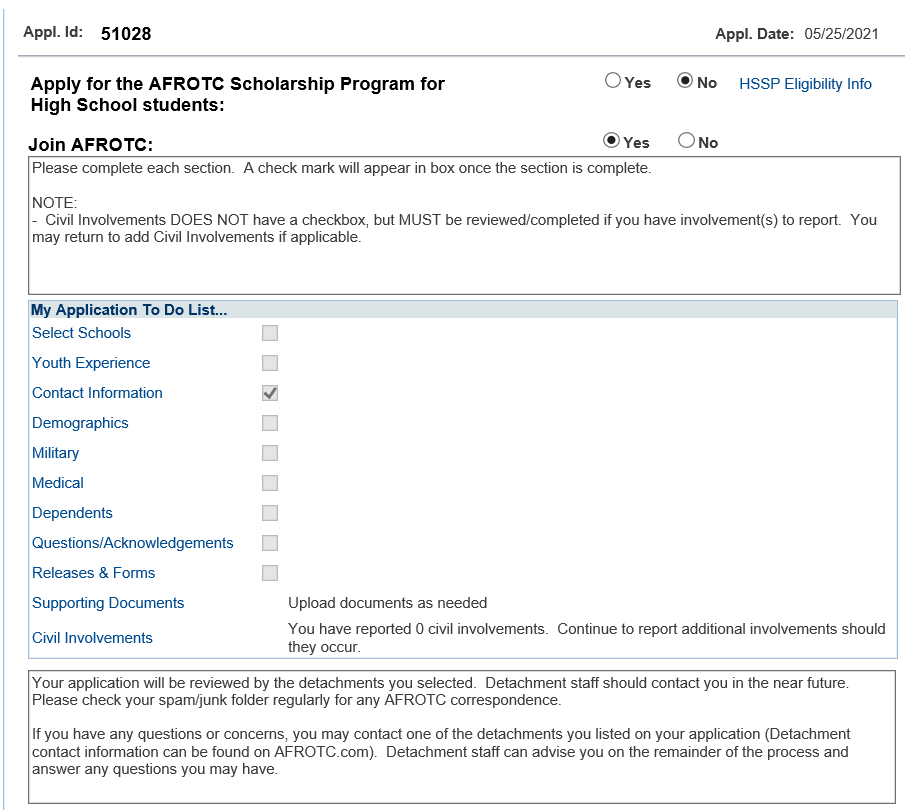Open the Youth Experience section
Screen dimensions: 905x810
point(91,363)
